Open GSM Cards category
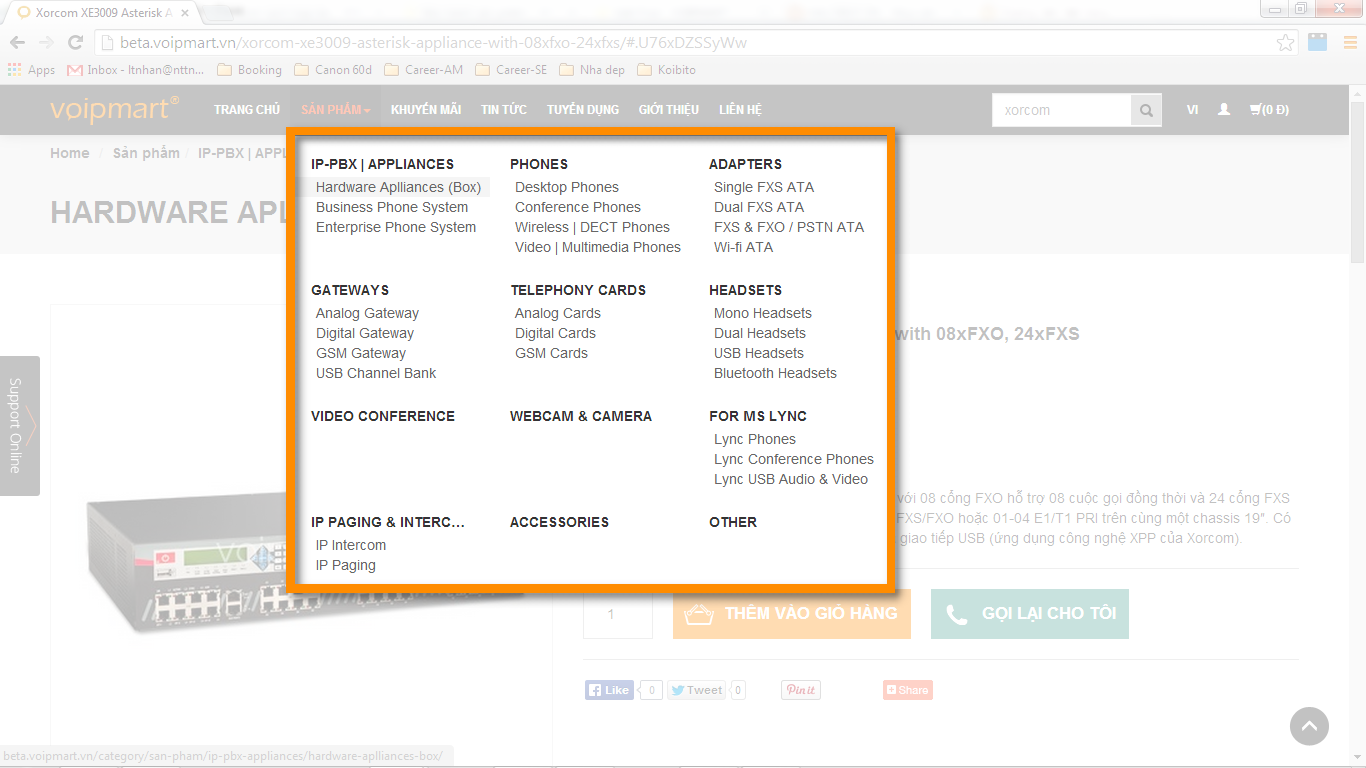 (551, 353)
